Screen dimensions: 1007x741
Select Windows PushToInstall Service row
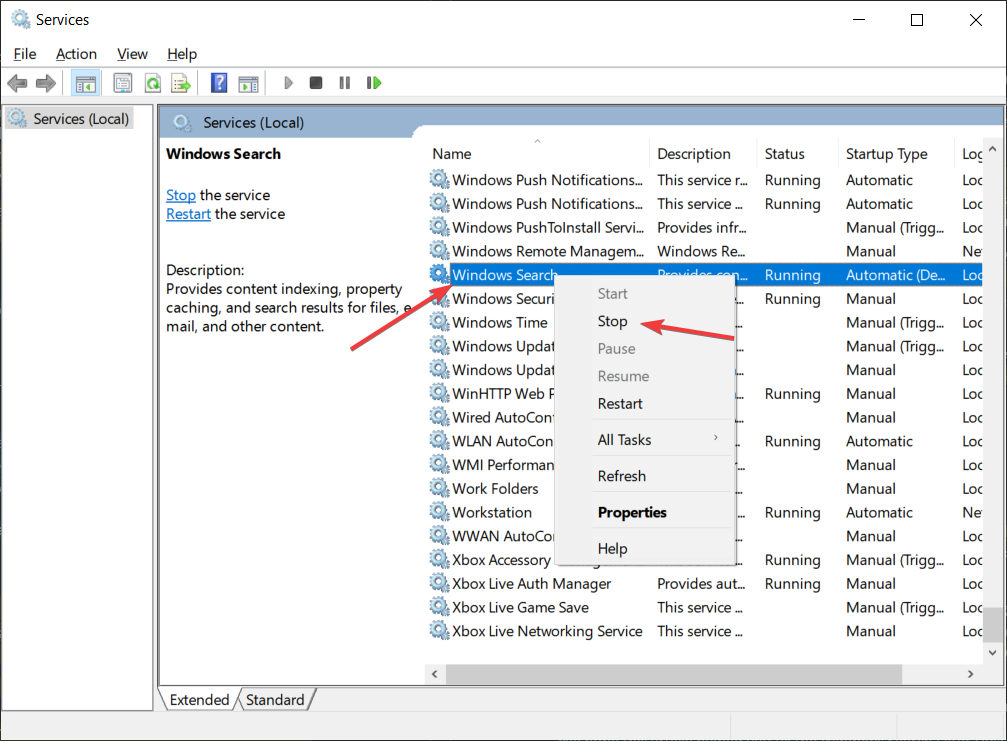pos(704,227)
